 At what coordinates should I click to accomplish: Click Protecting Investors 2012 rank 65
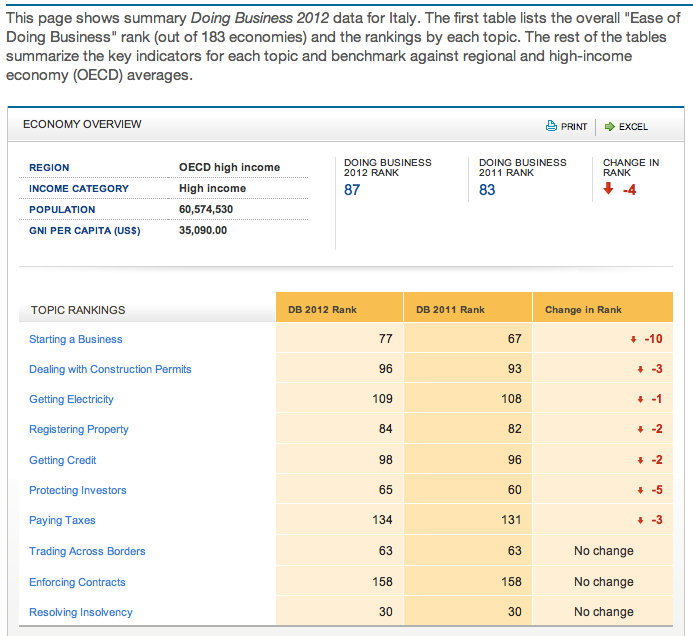pos(385,490)
